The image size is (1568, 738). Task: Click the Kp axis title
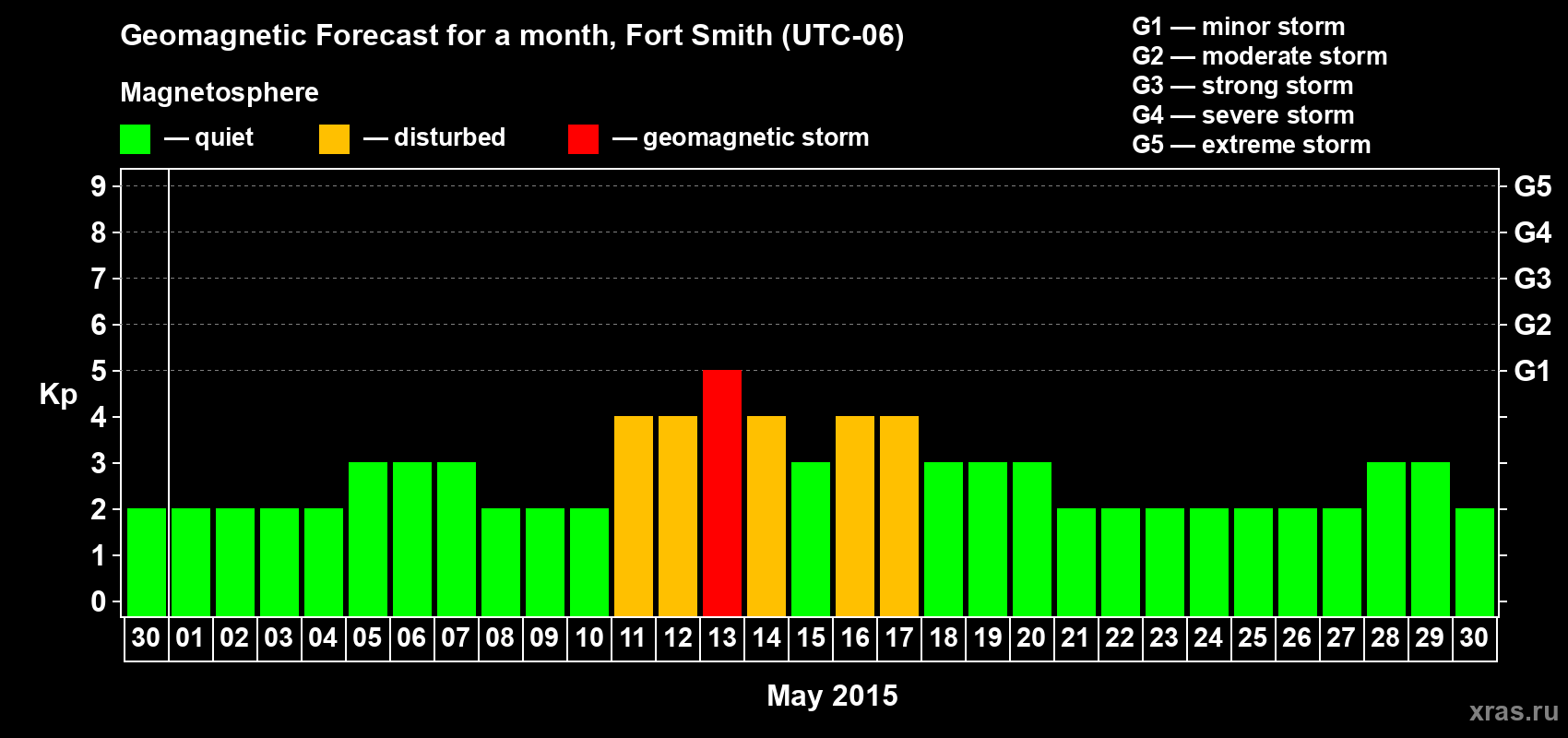(x=58, y=395)
